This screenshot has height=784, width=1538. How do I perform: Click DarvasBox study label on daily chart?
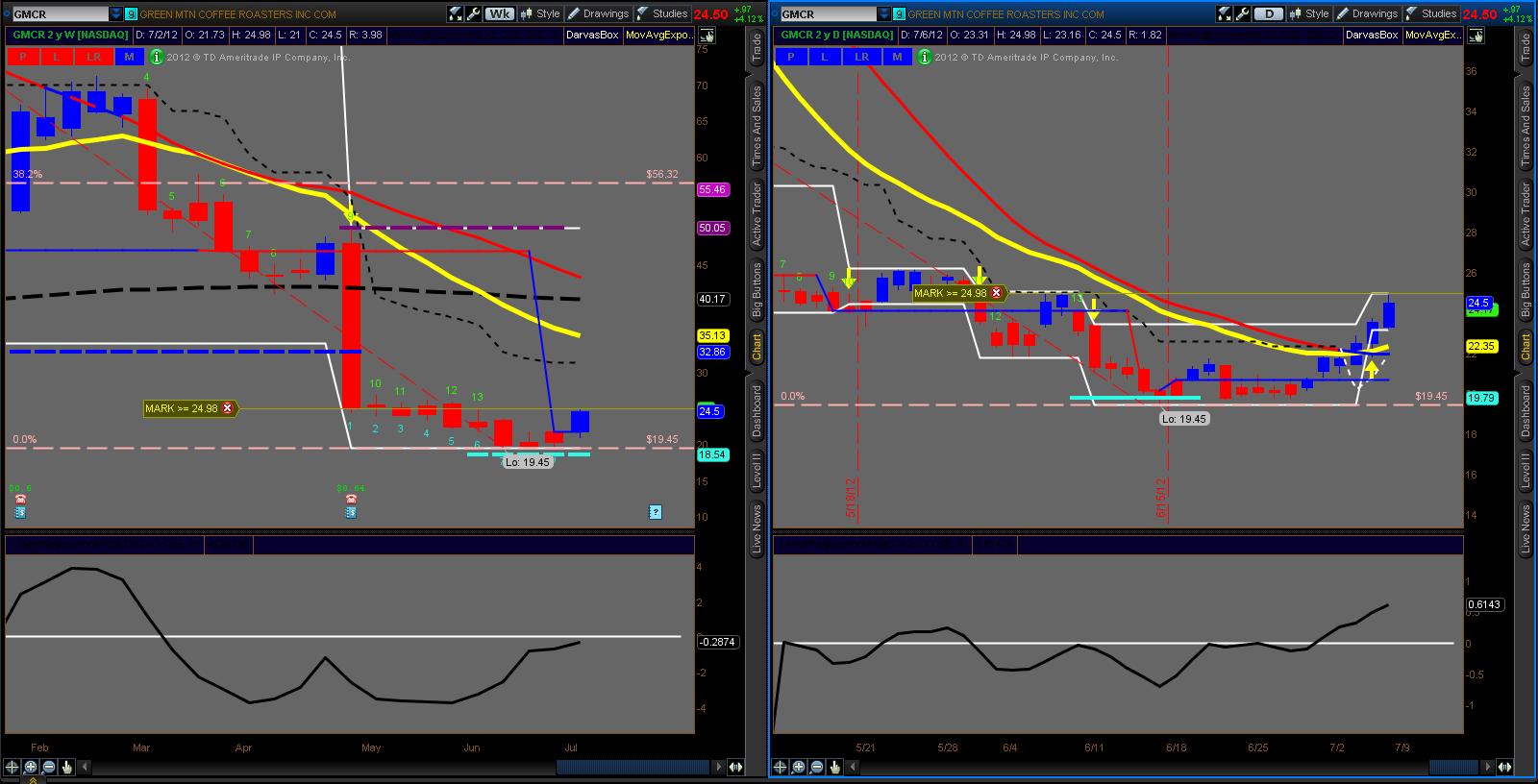click(x=1372, y=36)
